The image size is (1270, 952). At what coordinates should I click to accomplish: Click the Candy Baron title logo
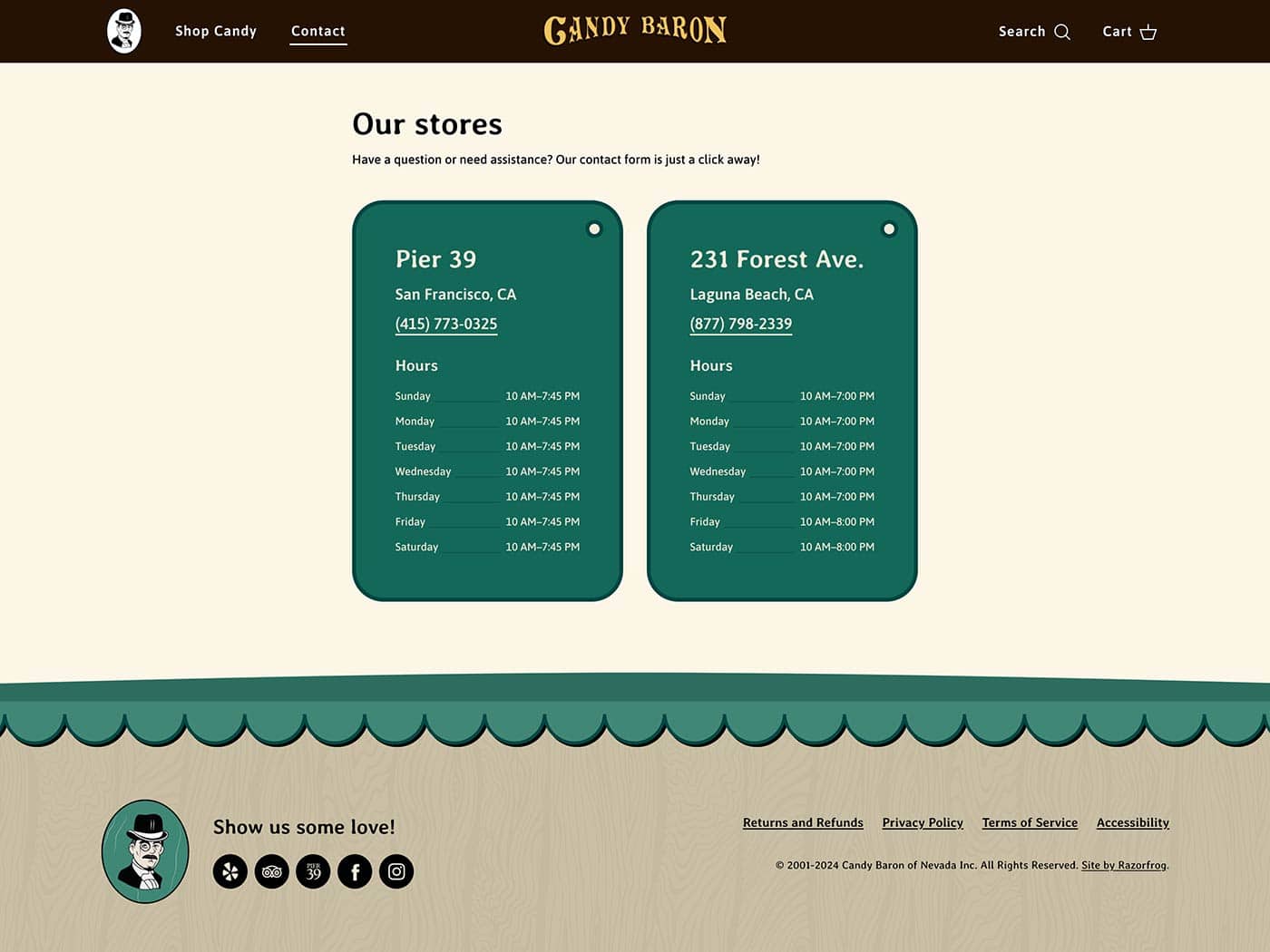pyautogui.click(x=635, y=30)
